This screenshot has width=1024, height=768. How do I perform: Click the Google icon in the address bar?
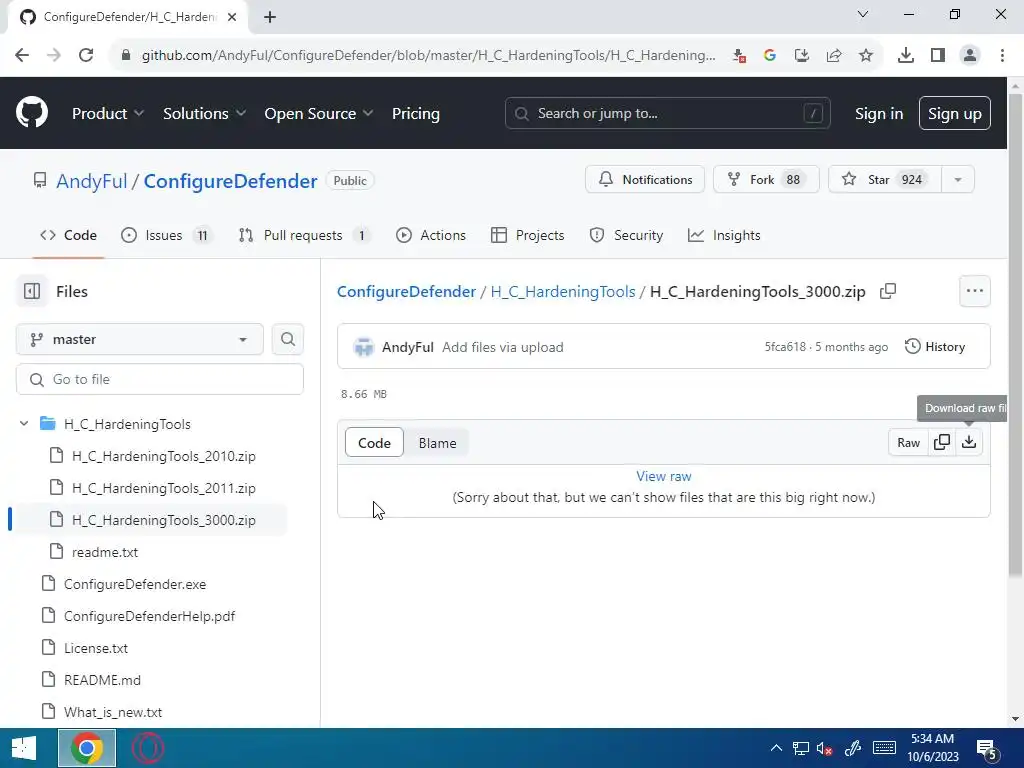(770, 56)
